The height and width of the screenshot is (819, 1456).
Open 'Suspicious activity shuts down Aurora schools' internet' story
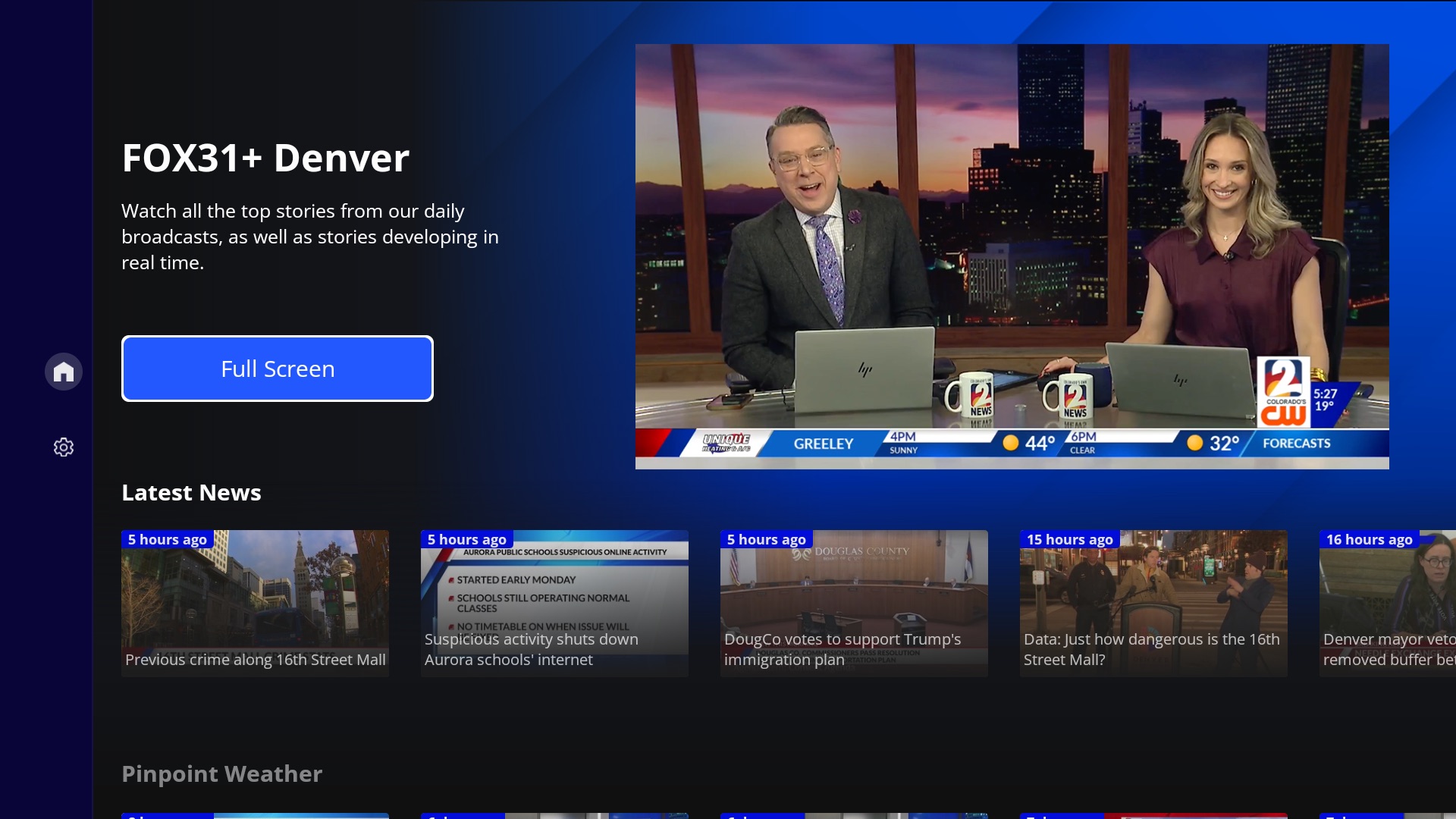pyautogui.click(x=554, y=604)
